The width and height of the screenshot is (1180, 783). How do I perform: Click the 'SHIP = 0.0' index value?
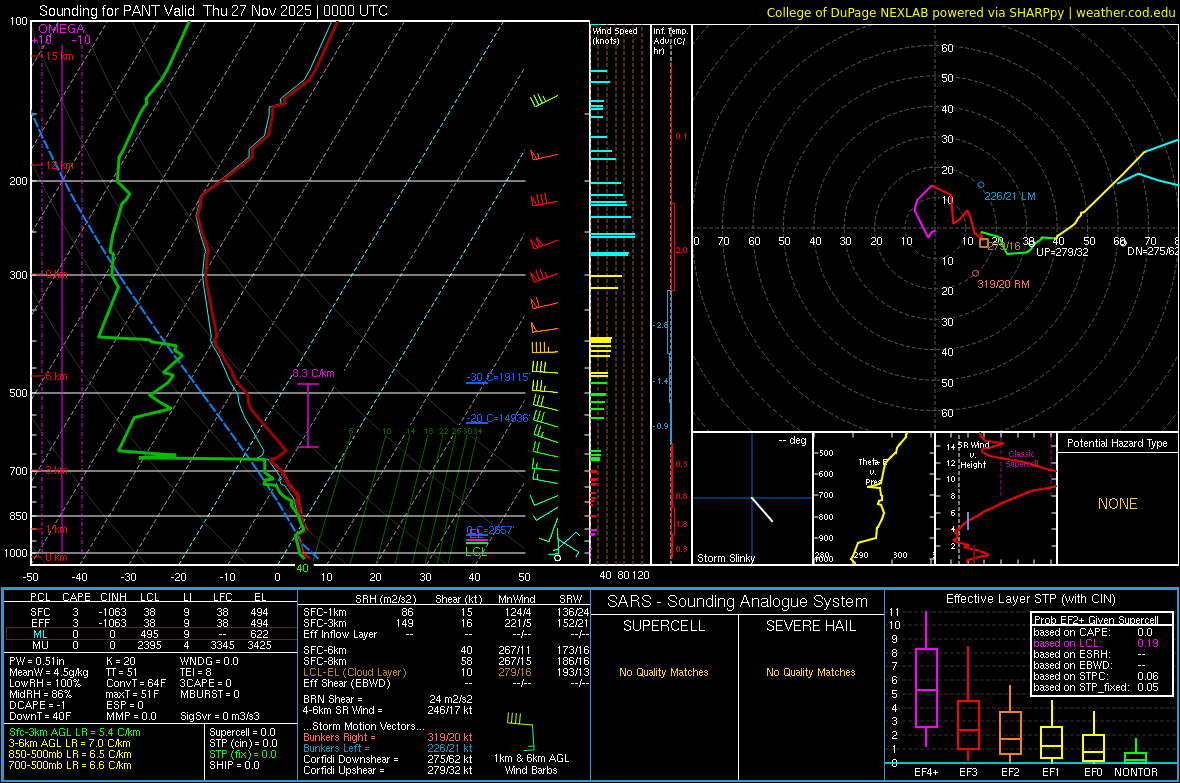tap(234, 765)
